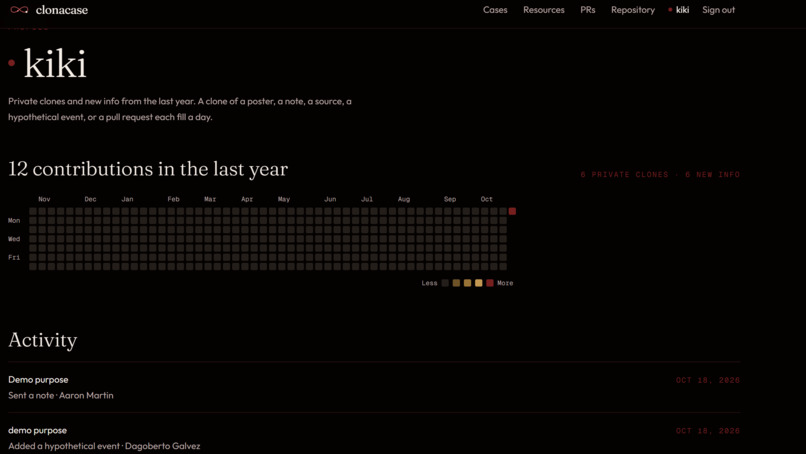Click the Wed weekday label
The height and width of the screenshot is (454, 806).
point(14,239)
